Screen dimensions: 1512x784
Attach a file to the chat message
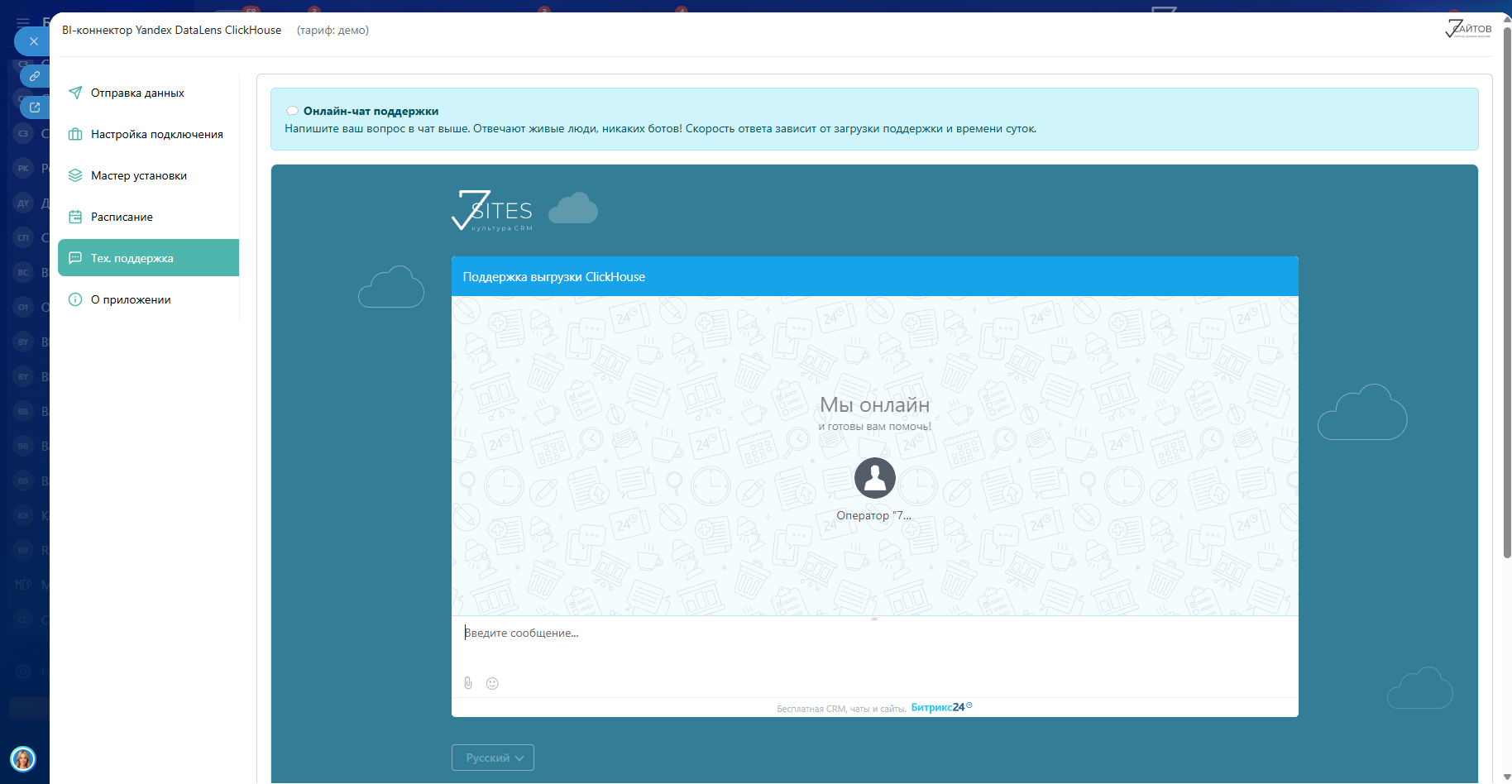tap(468, 683)
